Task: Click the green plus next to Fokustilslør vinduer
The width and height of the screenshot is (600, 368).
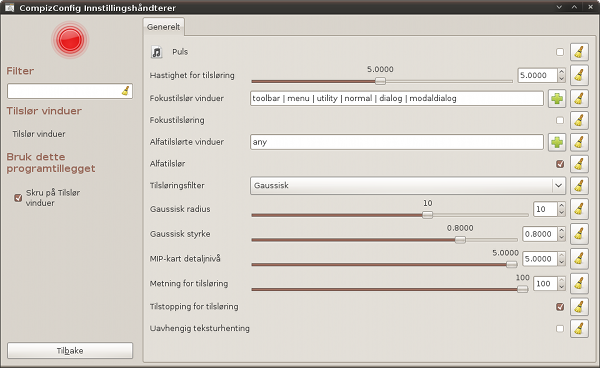Action: 557,98
